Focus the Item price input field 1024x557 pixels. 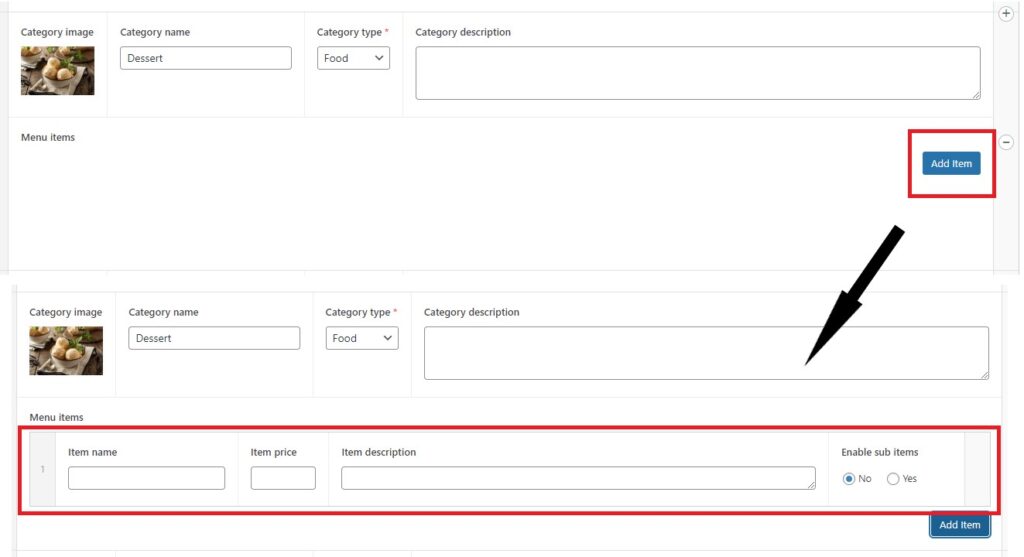click(283, 478)
